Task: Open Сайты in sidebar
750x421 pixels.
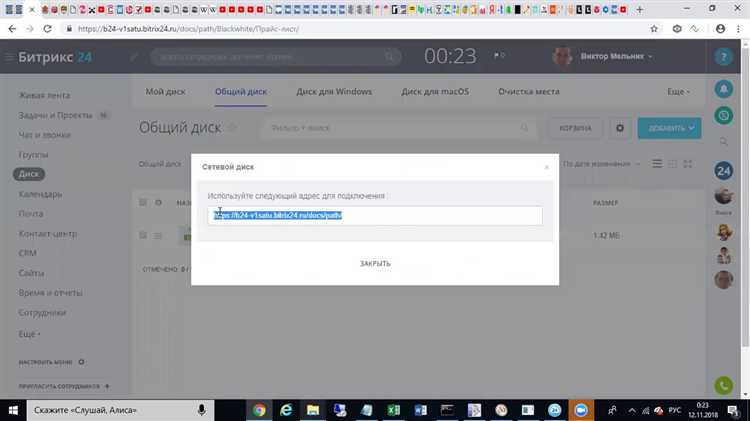Action: point(31,273)
